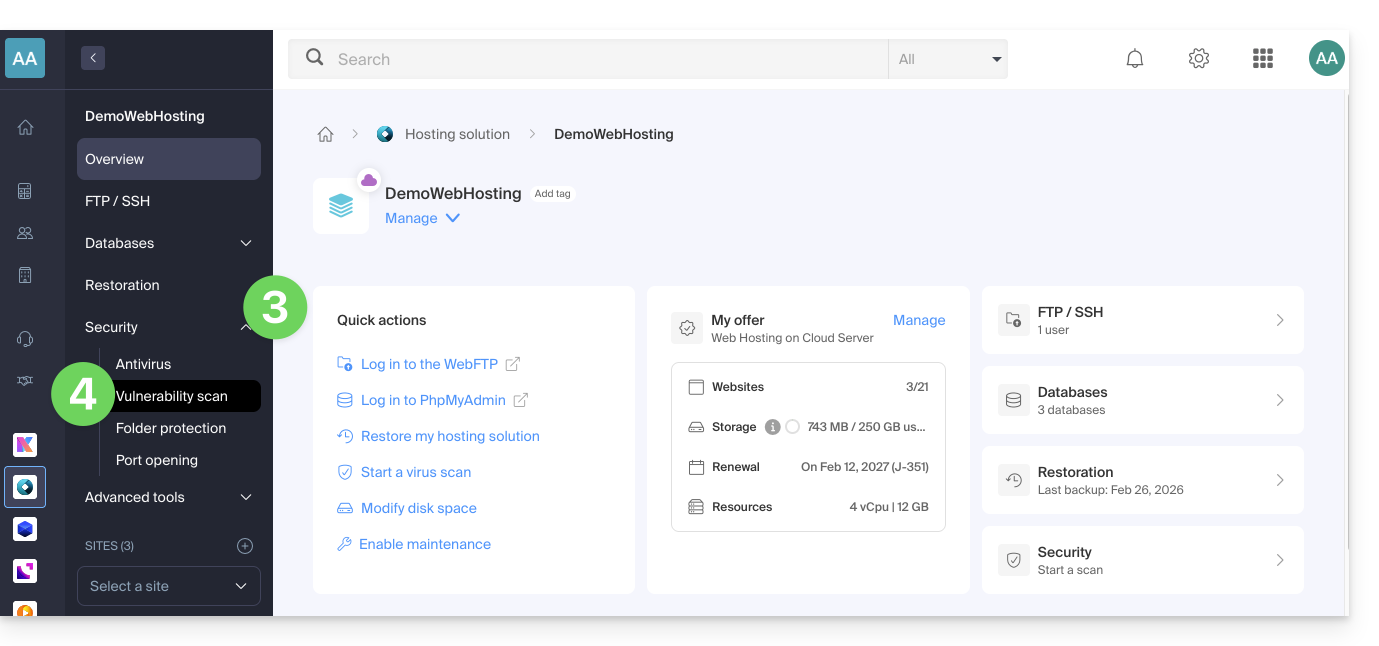Open the settings gear icon
The image size is (1379, 646).
tap(1198, 59)
